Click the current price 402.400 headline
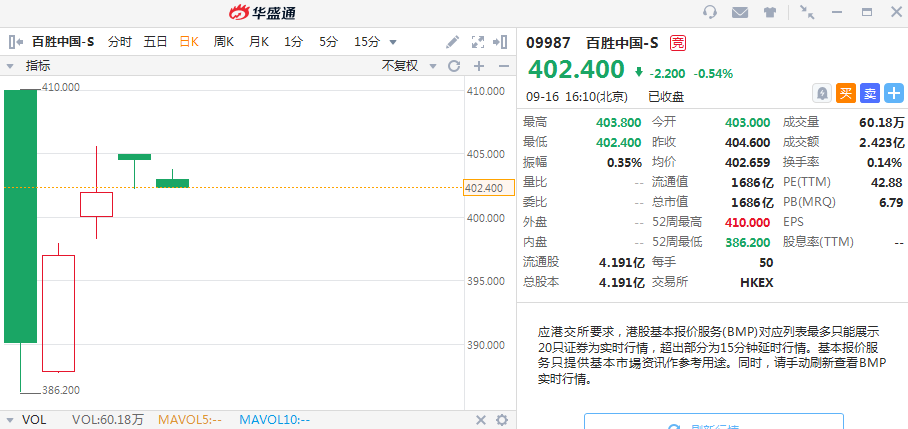Image resolution: width=908 pixels, height=429 pixels. pos(576,69)
